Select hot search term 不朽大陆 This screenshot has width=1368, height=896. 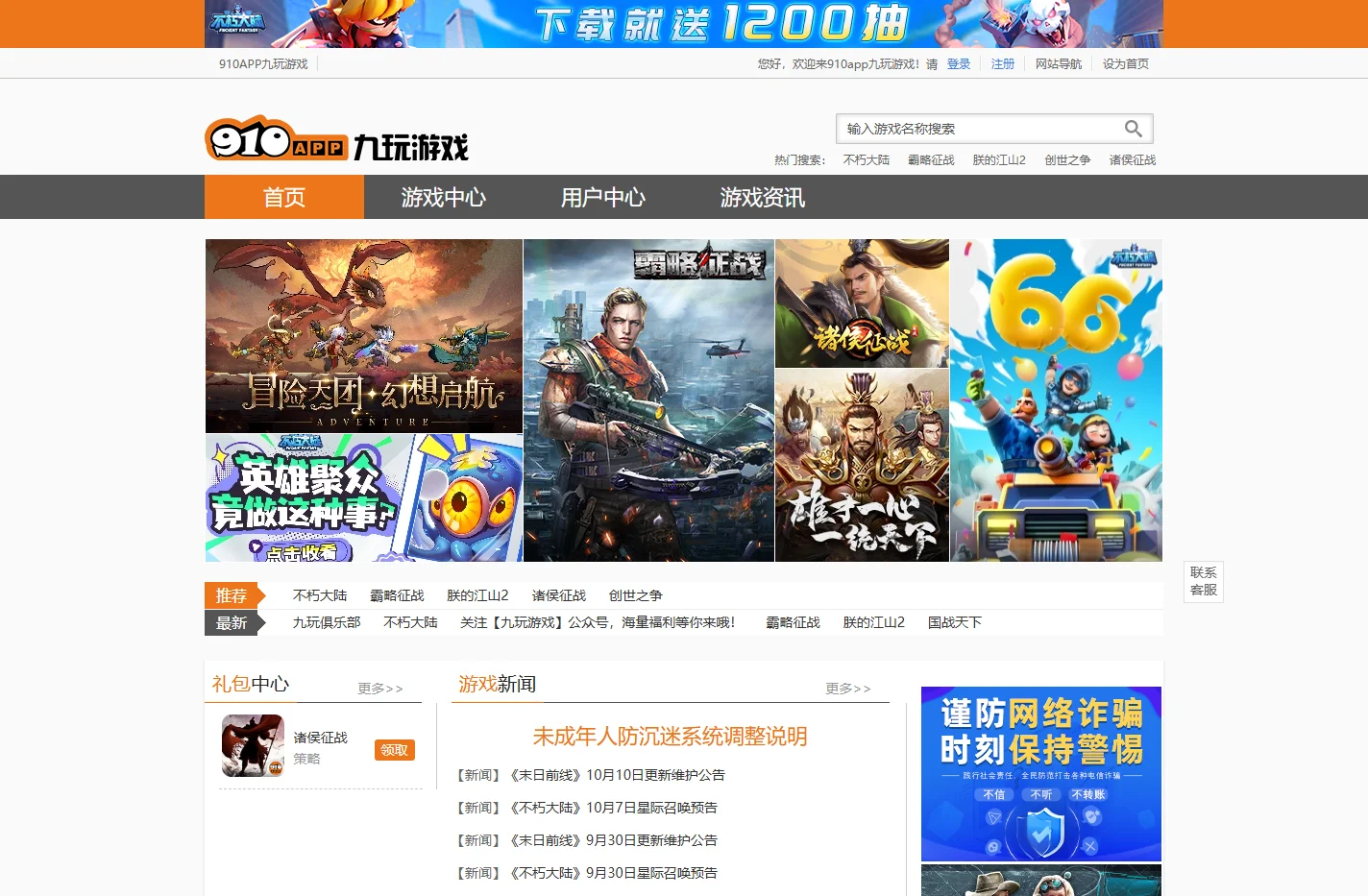tap(867, 160)
